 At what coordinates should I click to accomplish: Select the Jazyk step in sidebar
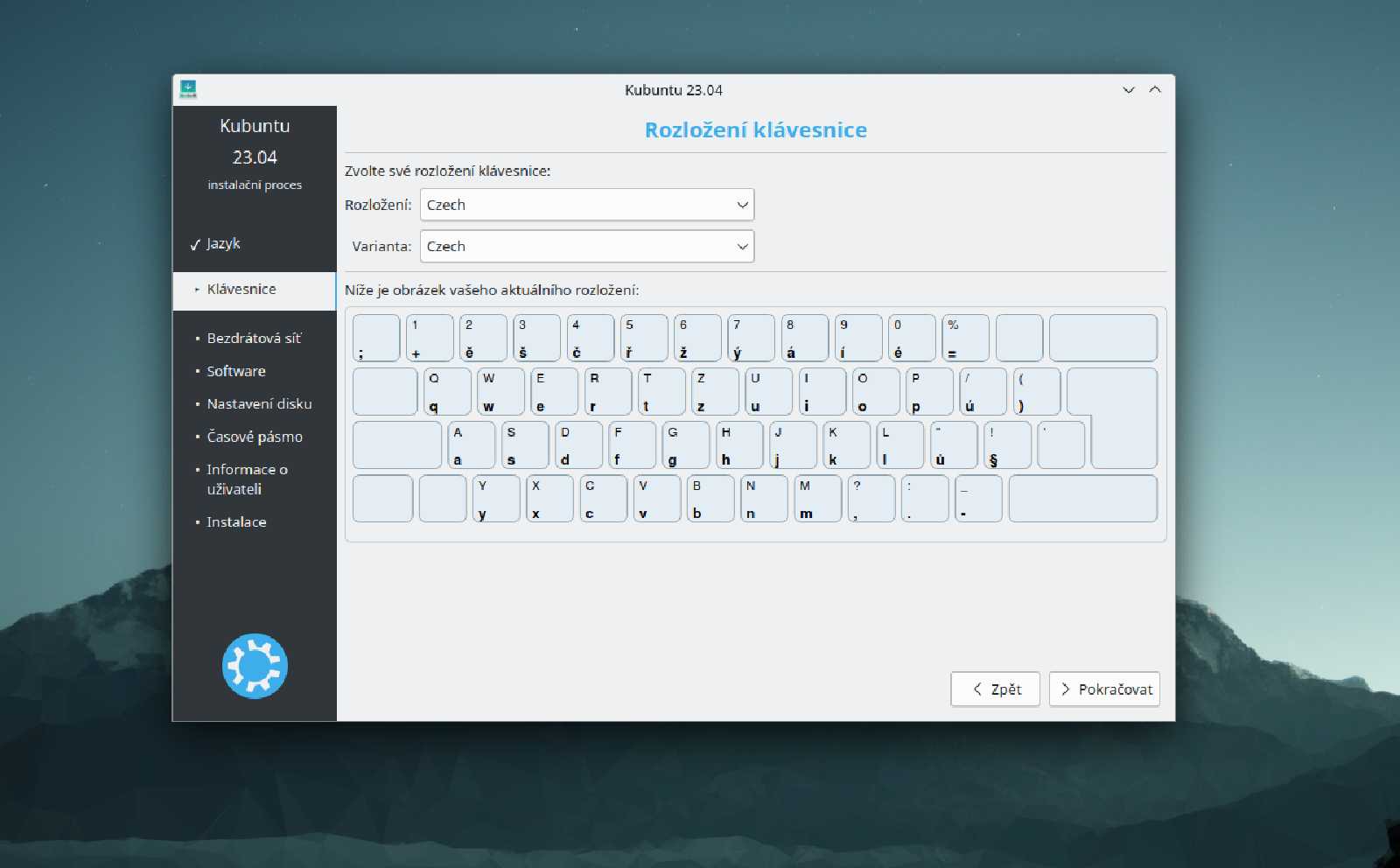[223, 243]
